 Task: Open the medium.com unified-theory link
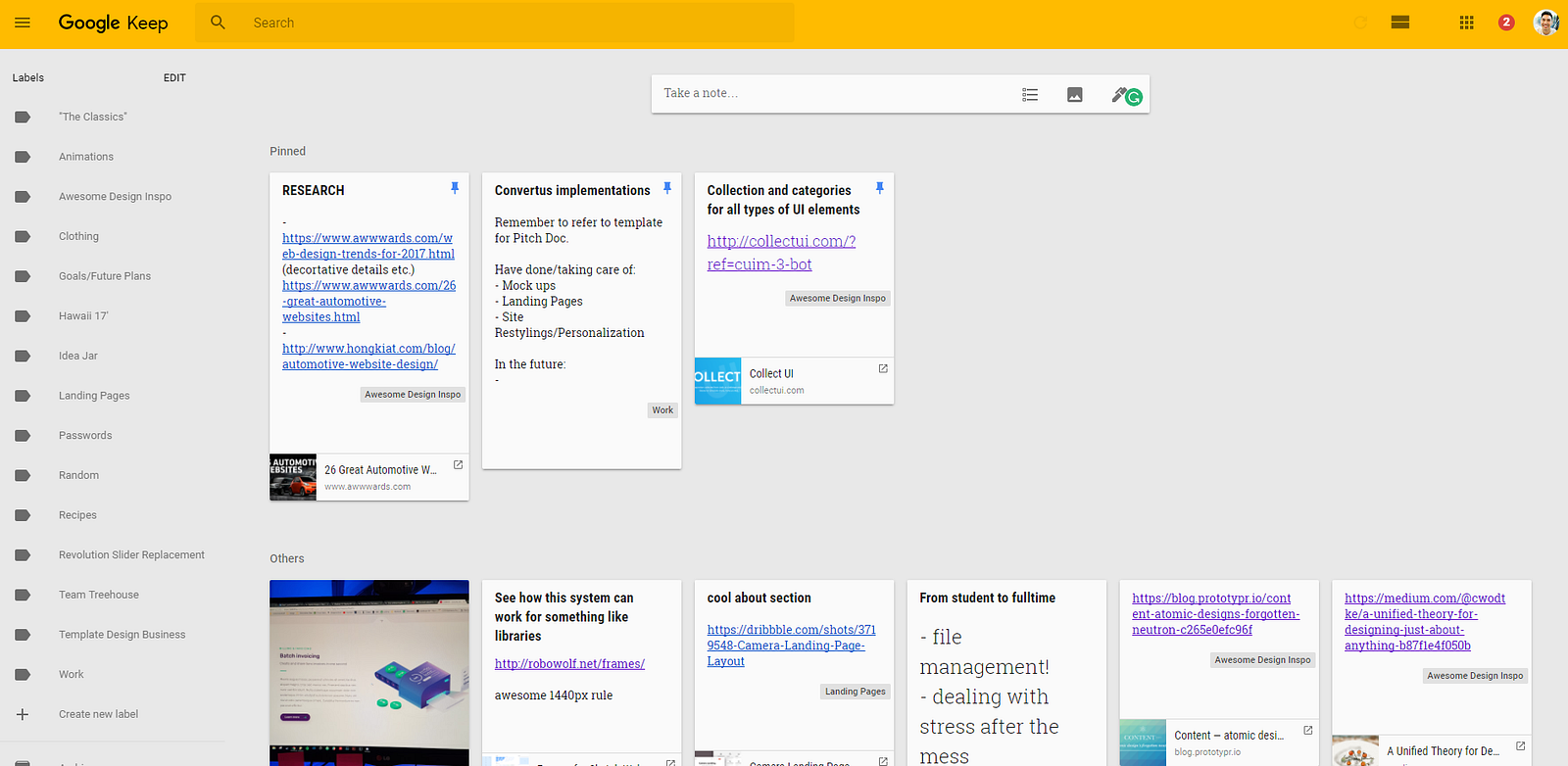pyautogui.click(x=1425, y=622)
